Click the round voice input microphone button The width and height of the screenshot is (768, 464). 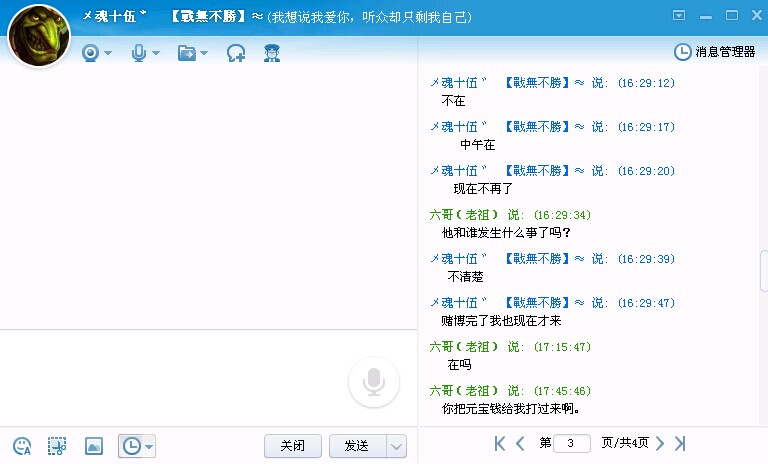374,381
